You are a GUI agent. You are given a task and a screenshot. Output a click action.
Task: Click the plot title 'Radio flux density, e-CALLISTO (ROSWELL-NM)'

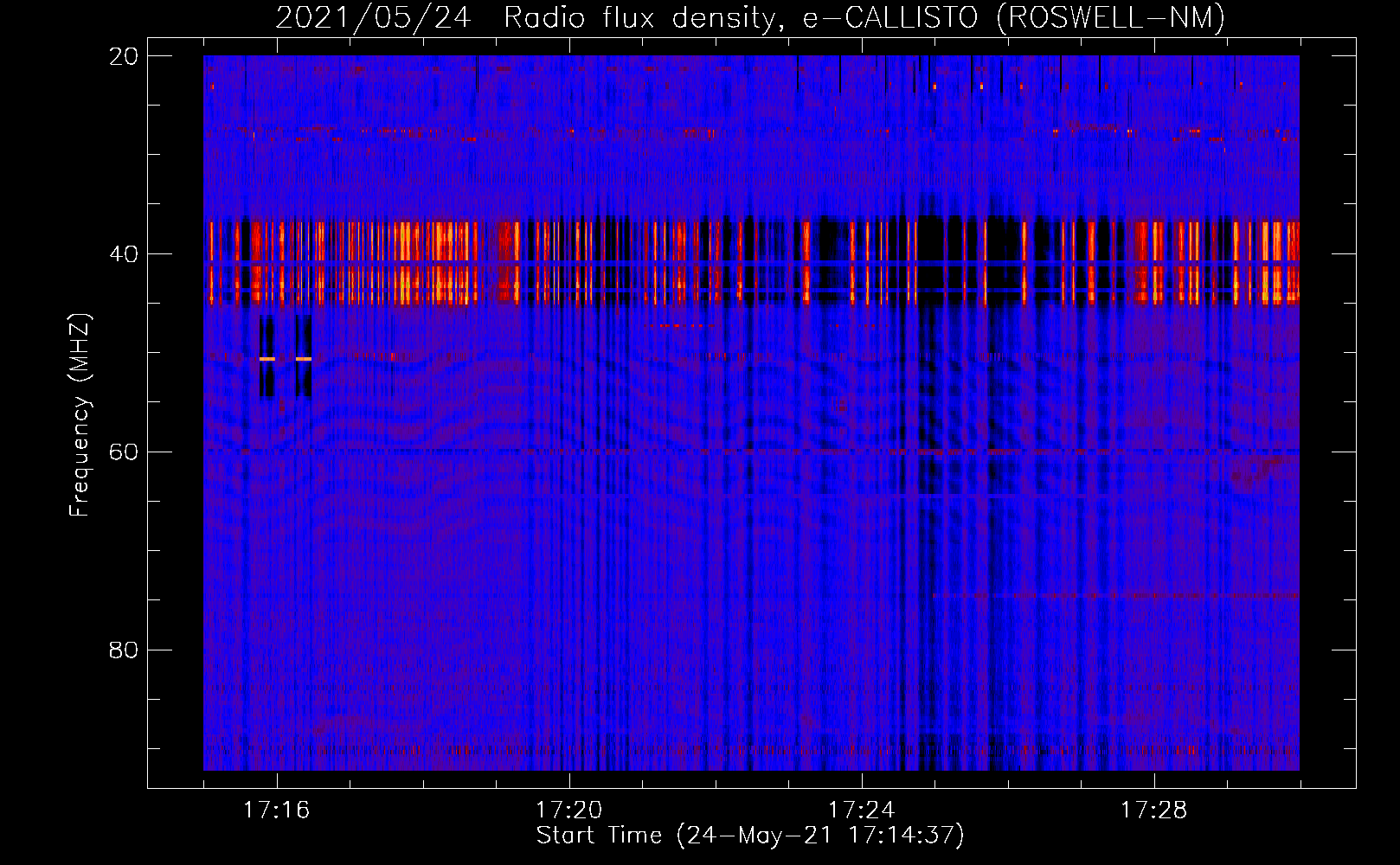(864, 17)
